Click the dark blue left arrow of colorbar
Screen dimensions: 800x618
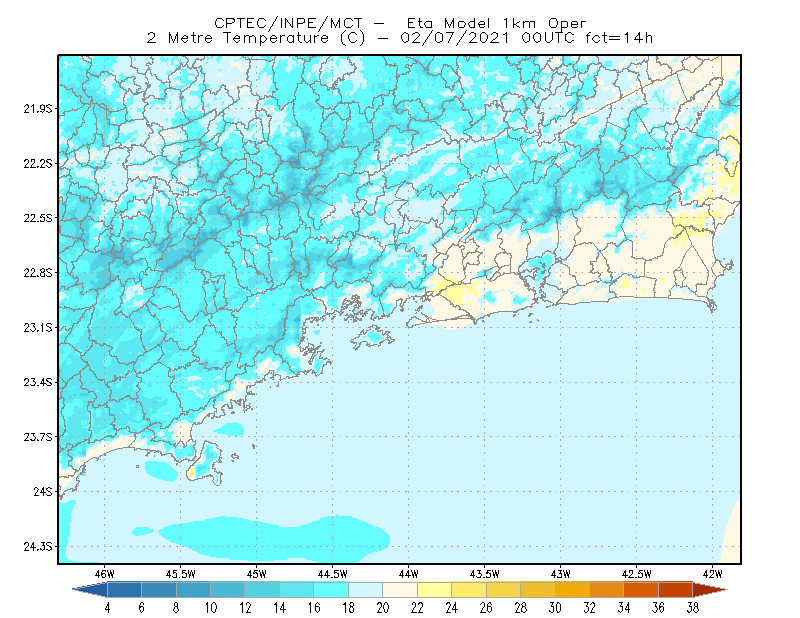(x=91, y=590)
